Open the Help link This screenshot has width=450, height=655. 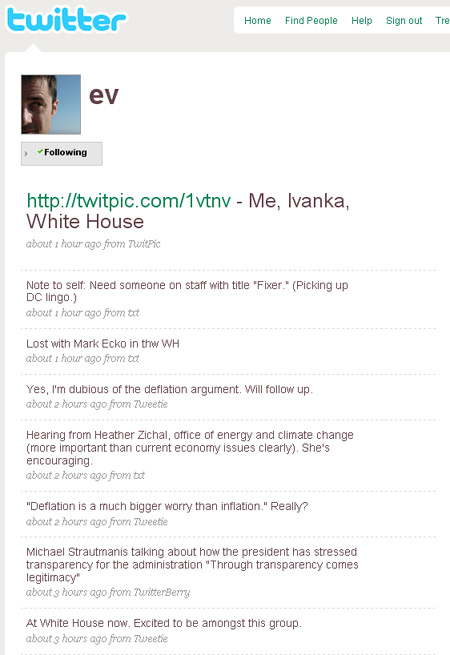coord(361,20)
